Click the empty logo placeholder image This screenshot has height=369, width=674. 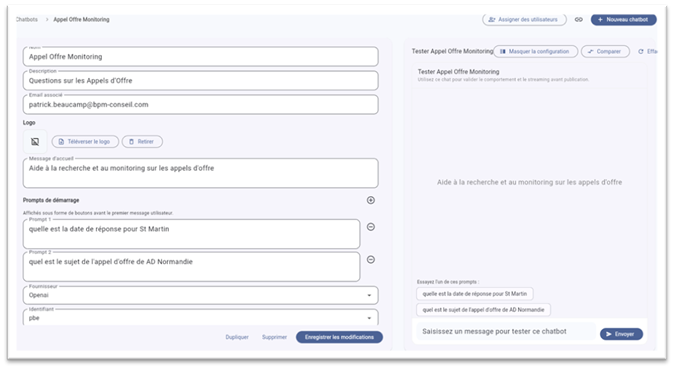[35, 141]
